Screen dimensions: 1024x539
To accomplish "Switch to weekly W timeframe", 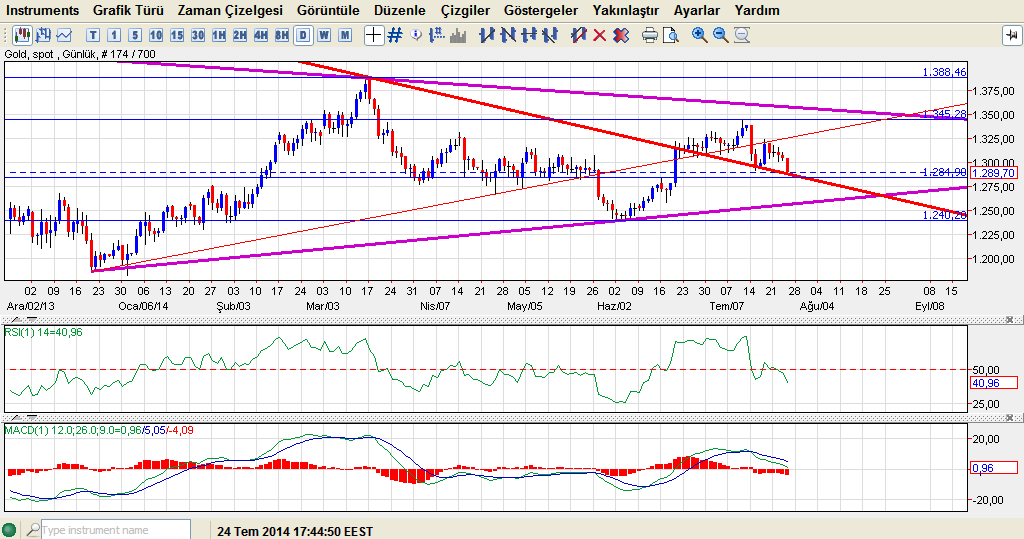I will pyautogui.click(x=324, y=35).
